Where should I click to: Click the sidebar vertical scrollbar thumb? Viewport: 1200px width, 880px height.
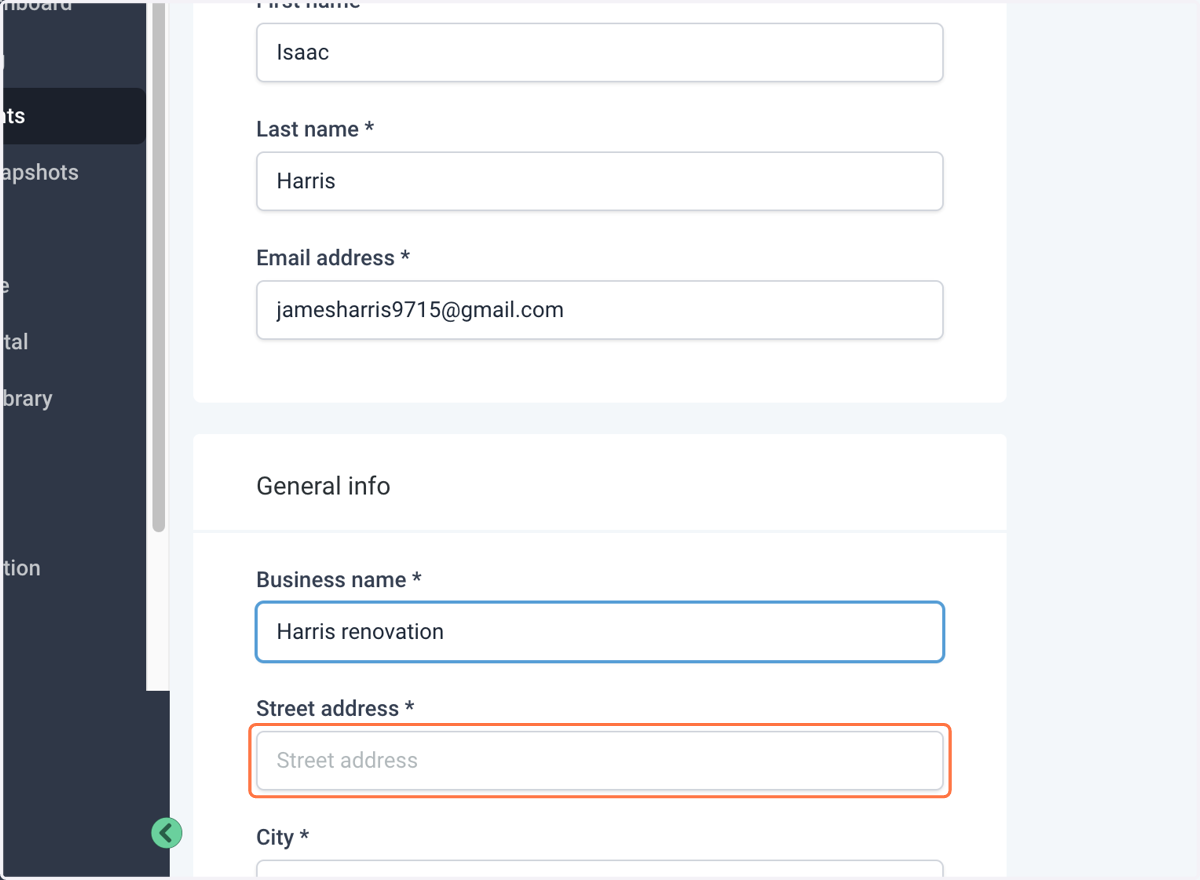[158, 266]
